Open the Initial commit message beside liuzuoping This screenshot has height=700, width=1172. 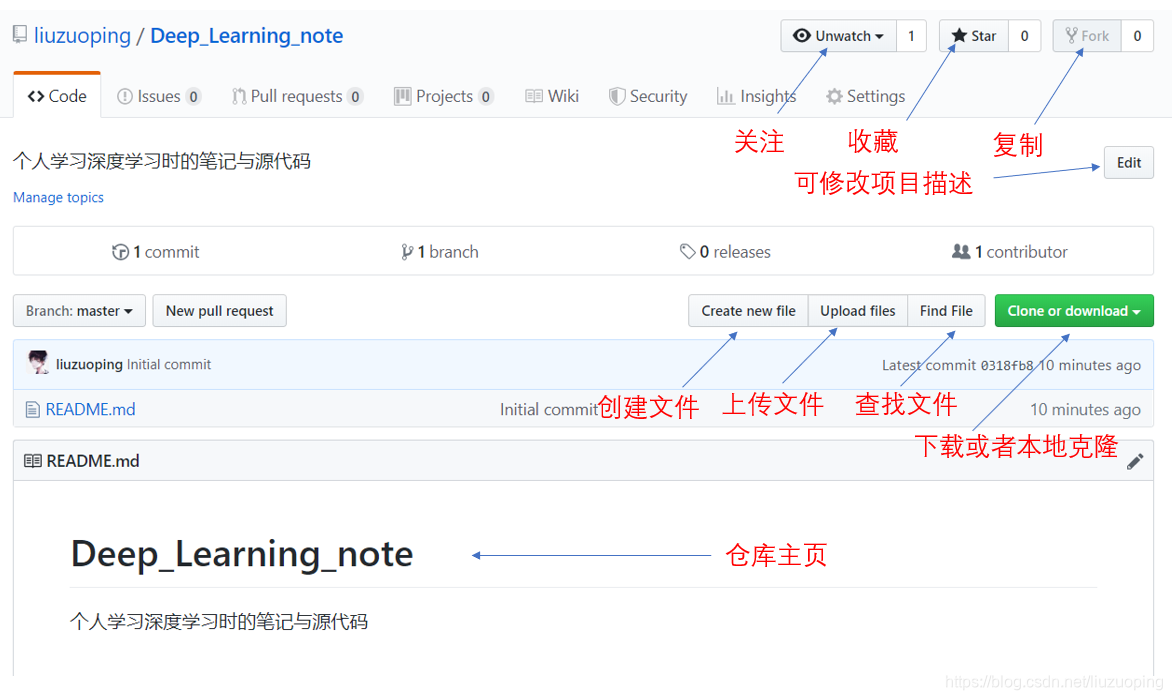pyautogui.click(x=169, y=365)
